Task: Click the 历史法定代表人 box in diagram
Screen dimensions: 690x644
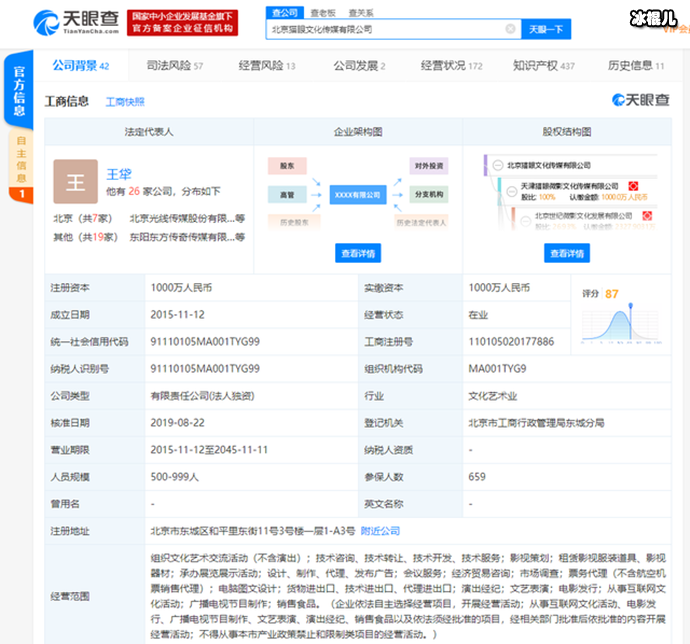Action: click(x=421, y=222)
